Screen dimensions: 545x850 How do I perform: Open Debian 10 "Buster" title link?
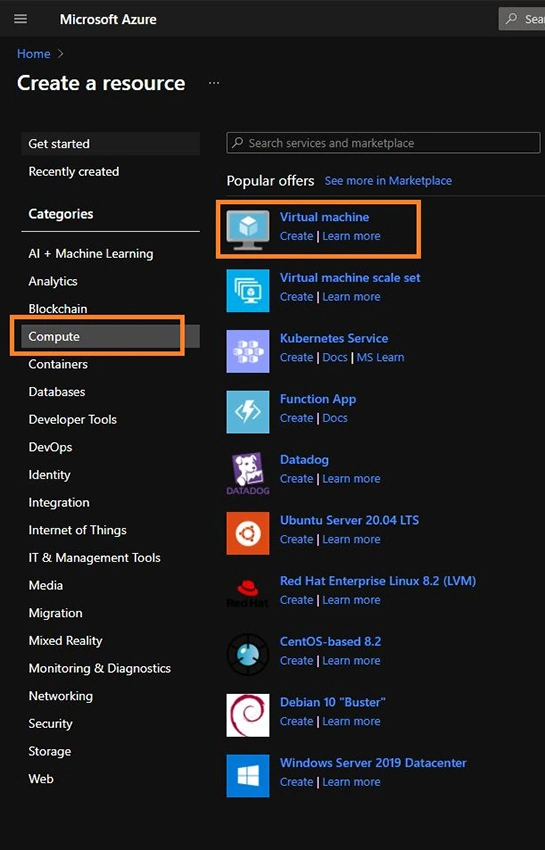332,702
